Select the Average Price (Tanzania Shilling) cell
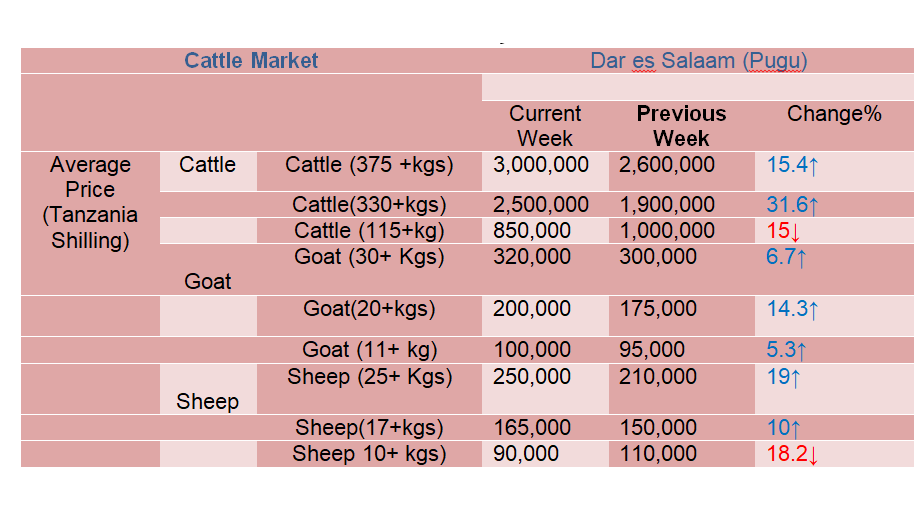 (89, 202)
